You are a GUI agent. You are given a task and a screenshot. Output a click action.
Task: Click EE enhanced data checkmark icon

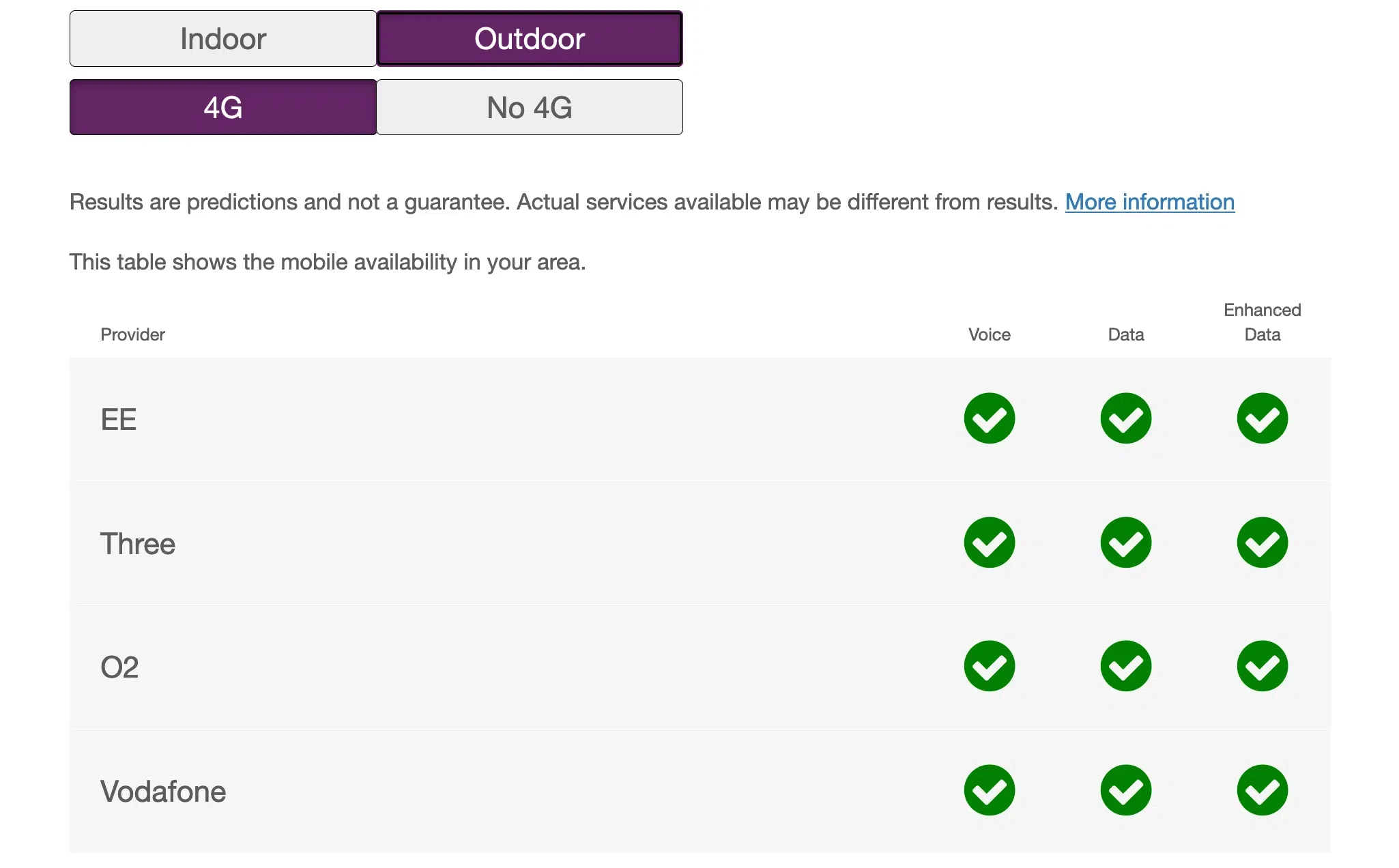(x=1262, y=418)
